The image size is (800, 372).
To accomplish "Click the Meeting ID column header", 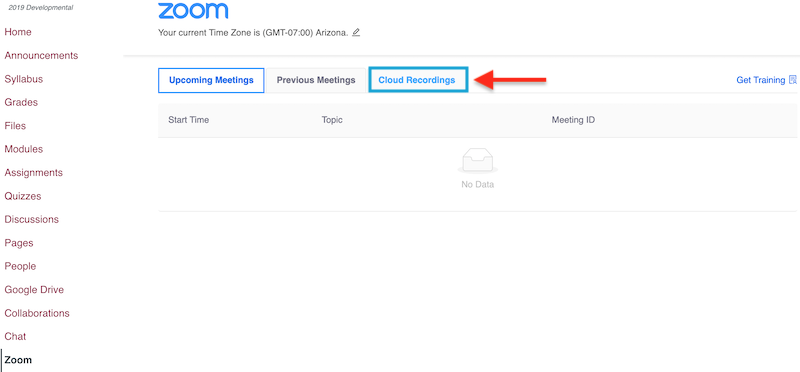I will (573, 120).
